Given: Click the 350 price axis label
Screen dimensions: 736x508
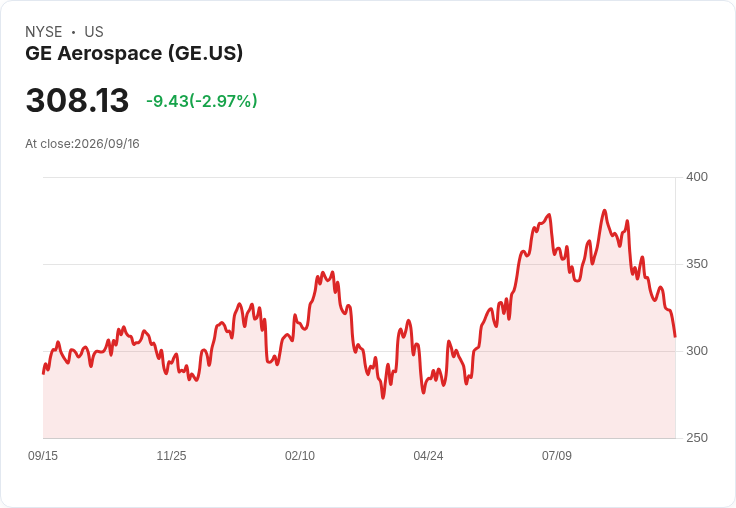Looking at the screenshot, I should [697, 264].
